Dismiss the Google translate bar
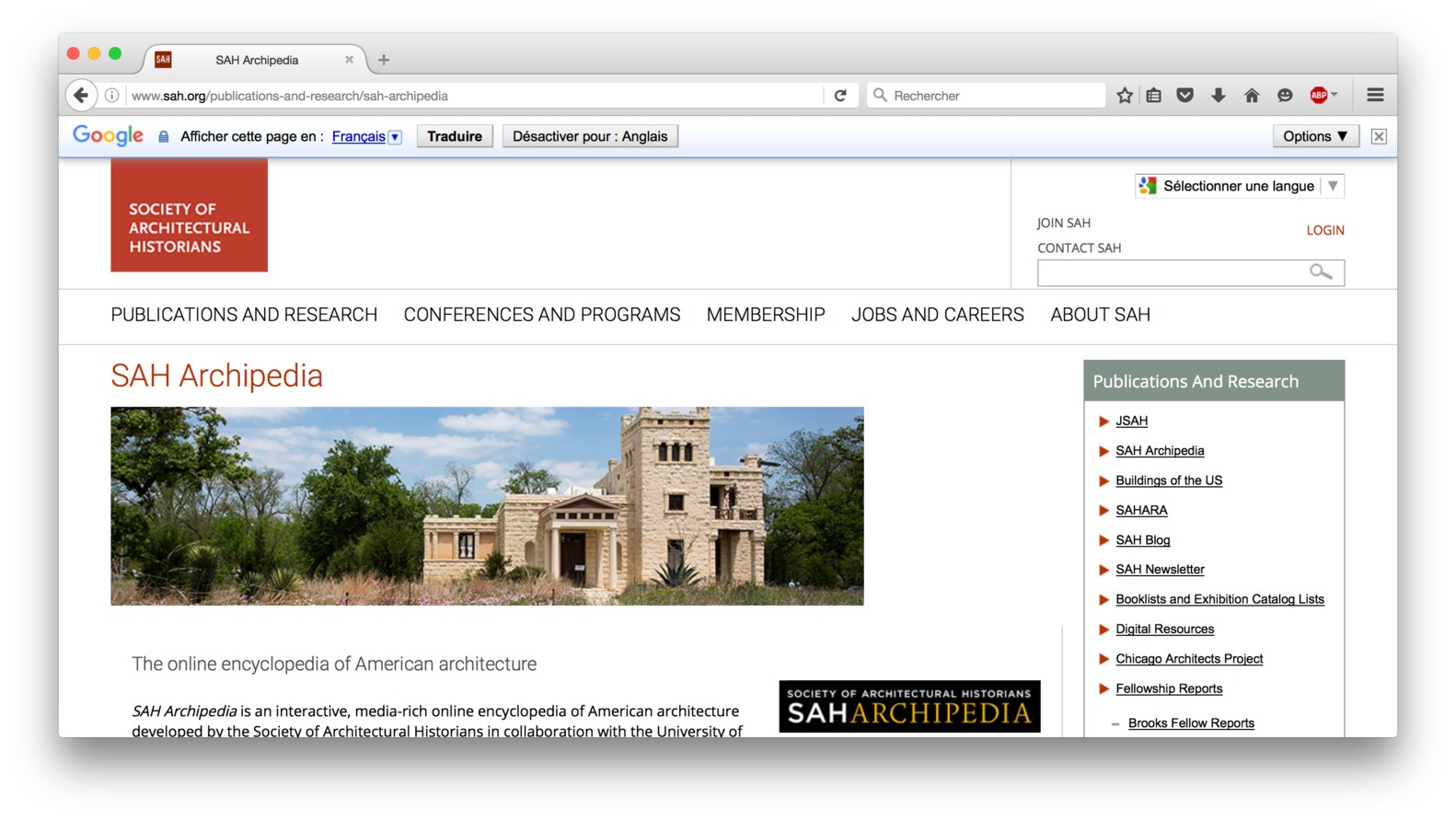The image size is (1456, 821). coord(1379,136)
